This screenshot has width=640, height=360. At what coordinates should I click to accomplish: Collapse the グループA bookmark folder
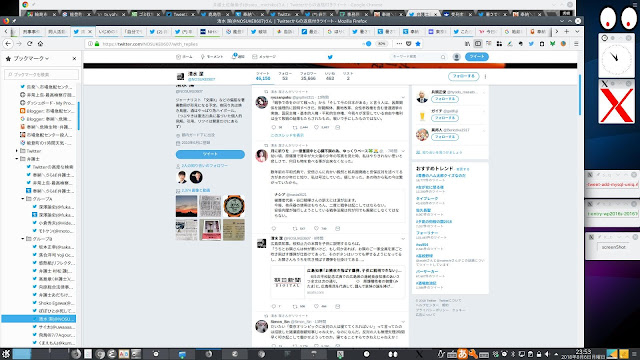coord(23,199)
